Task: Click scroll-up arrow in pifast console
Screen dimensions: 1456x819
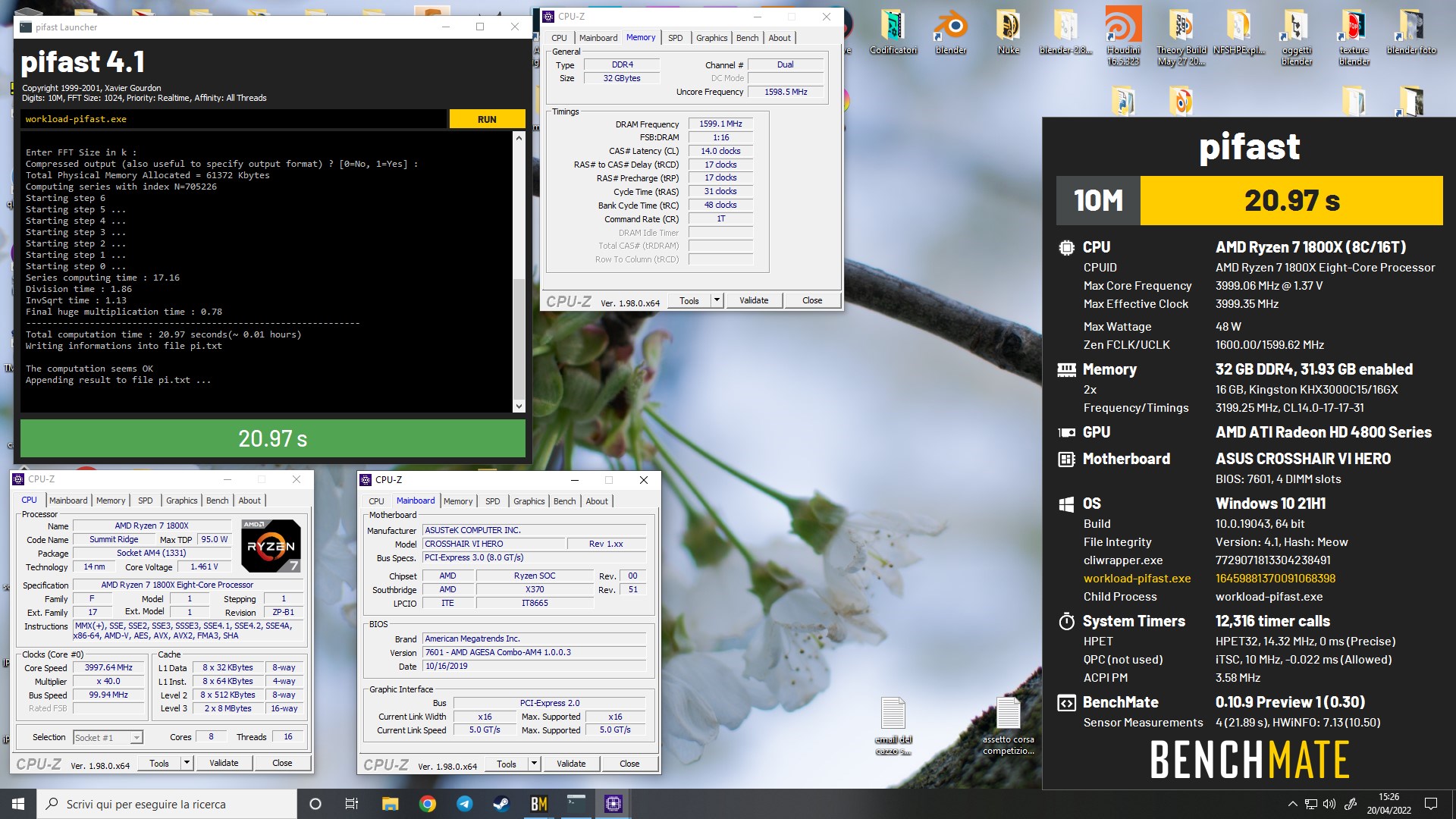Action: [519, 138]
